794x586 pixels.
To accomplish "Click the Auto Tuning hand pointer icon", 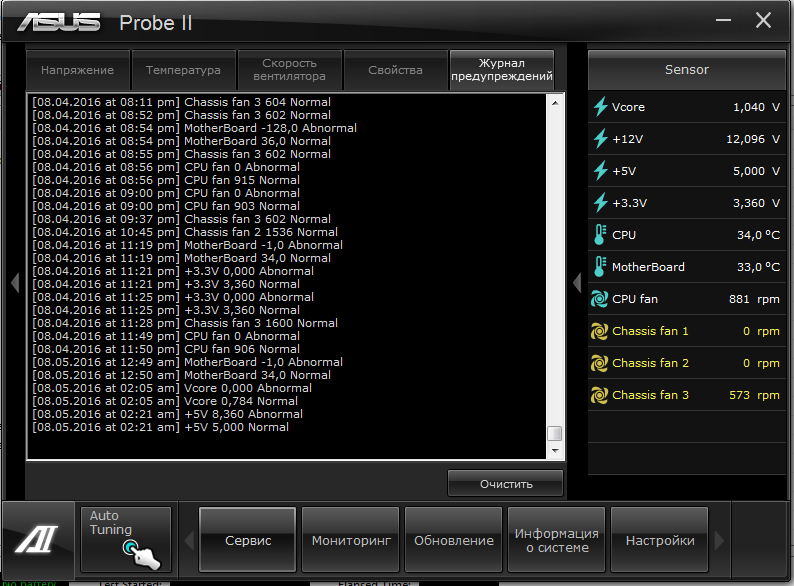I will tap(141, 554).
